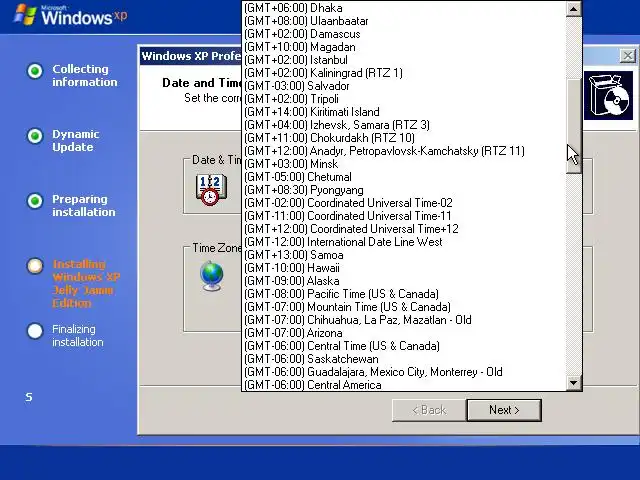Select Kiritimati Island time zone
The width and height of the screenshot is (640, 480).
click(x=404, y=112)
